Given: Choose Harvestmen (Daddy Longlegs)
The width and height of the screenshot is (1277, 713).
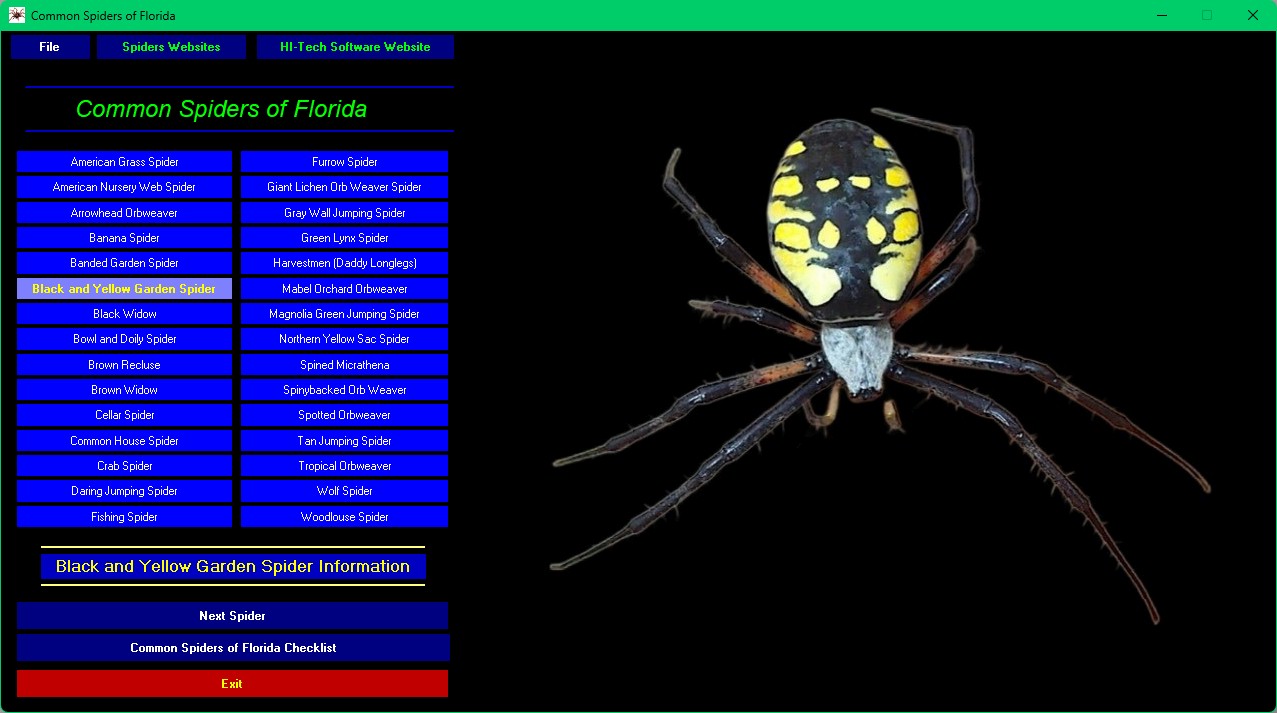Looking at the screenshot, I should [x=344, y=263].
